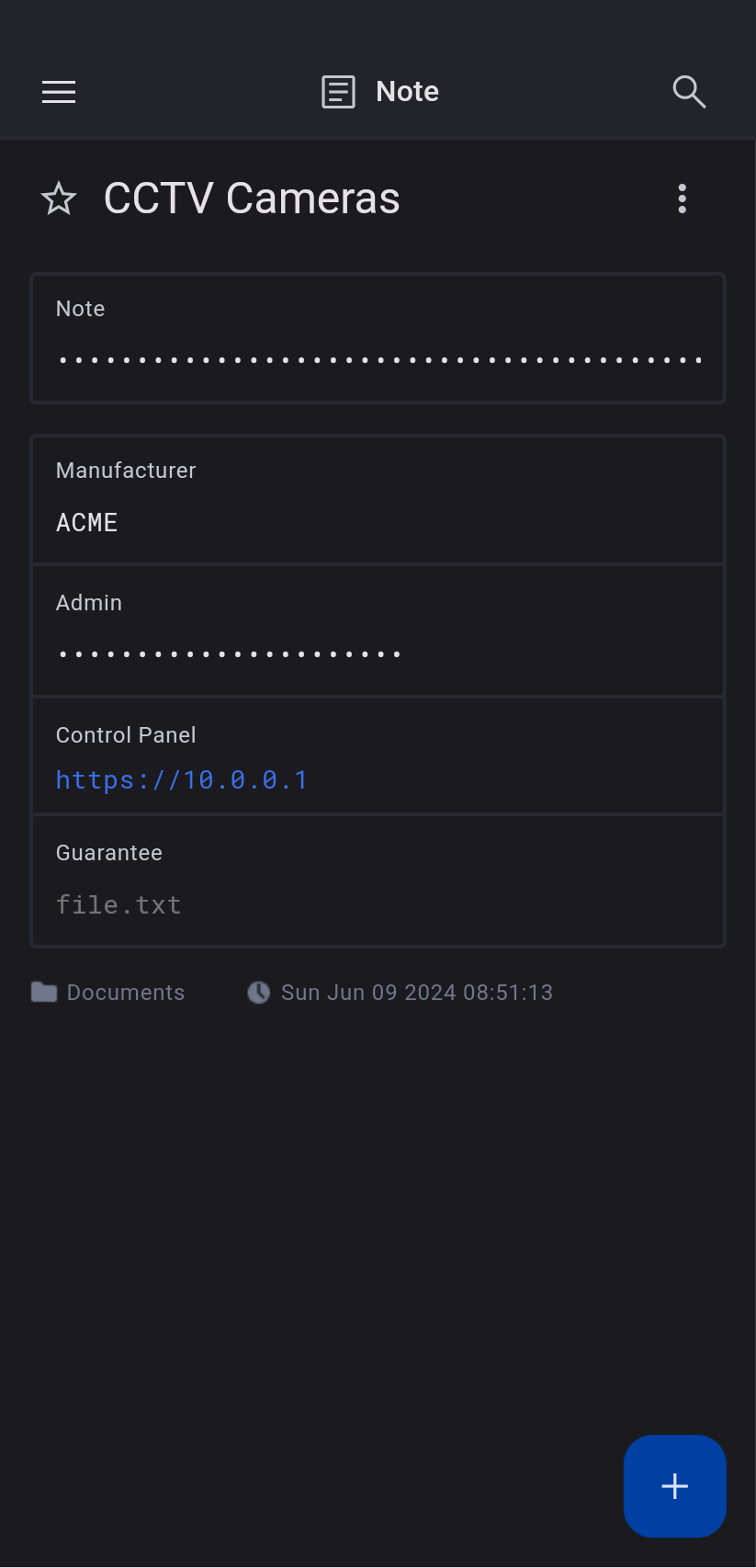Screen dimensions: 756x1568
Task: Click the CCTV Cameras title
Action: point(252,199)
